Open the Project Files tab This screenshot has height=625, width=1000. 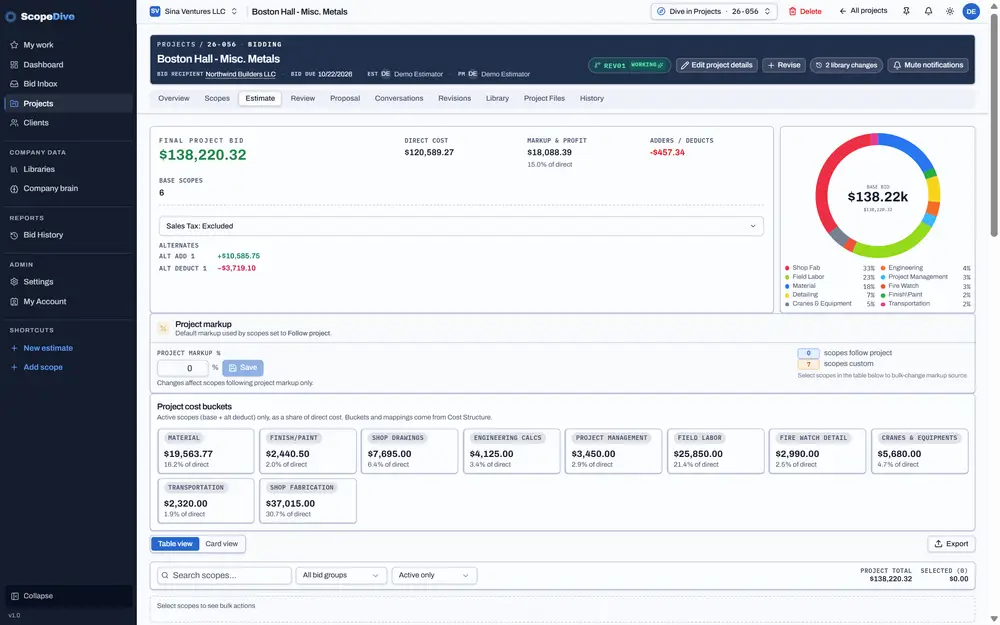coord(544,98)
